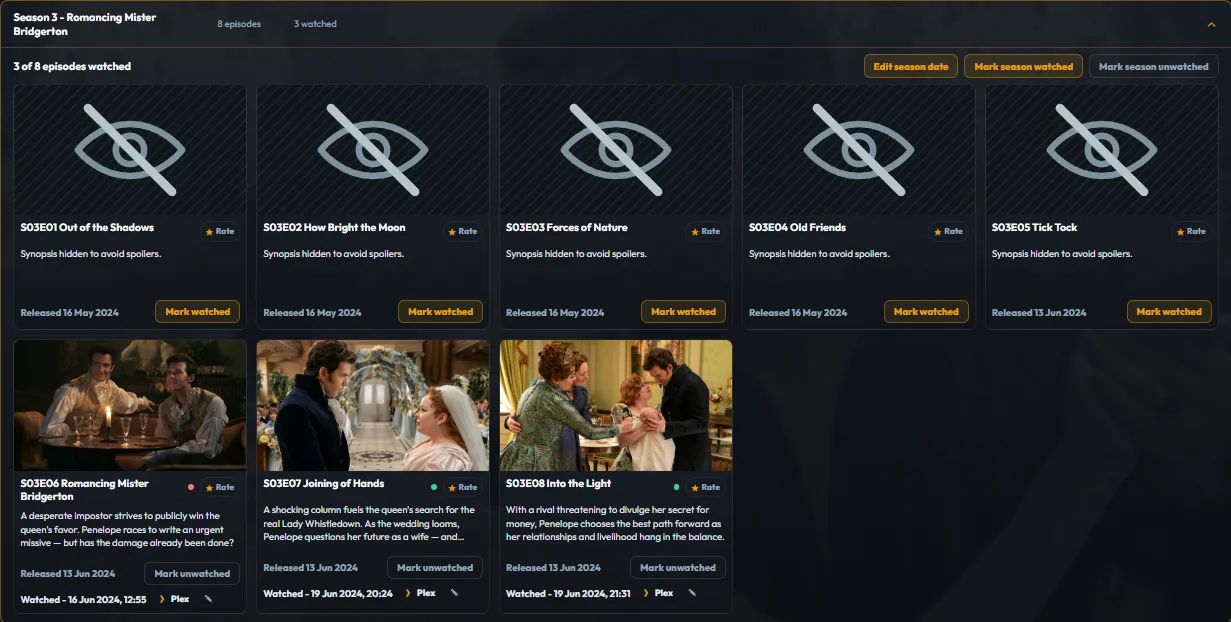Open title S03E04 Old Friends
1231x622 pixels.
pos(797,227)
